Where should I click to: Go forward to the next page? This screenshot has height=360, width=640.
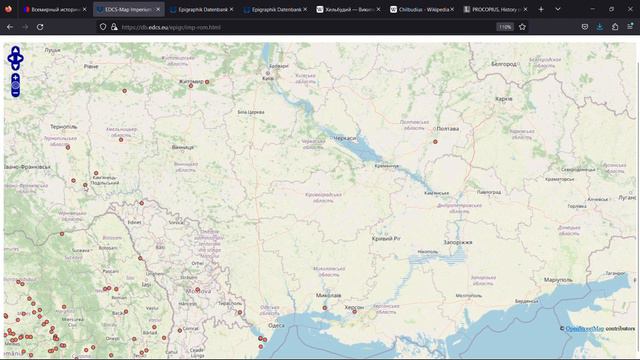(25, 27)
